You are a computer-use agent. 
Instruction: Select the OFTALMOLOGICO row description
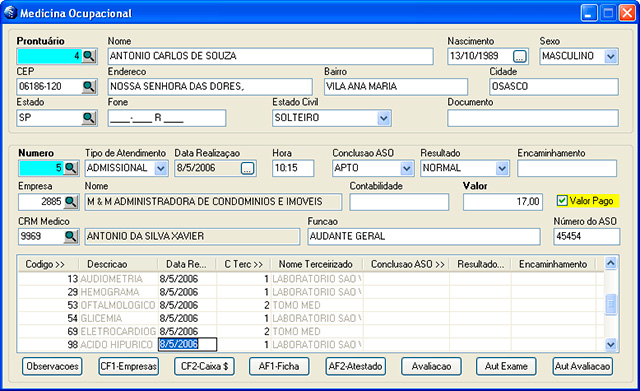[118, 305]
